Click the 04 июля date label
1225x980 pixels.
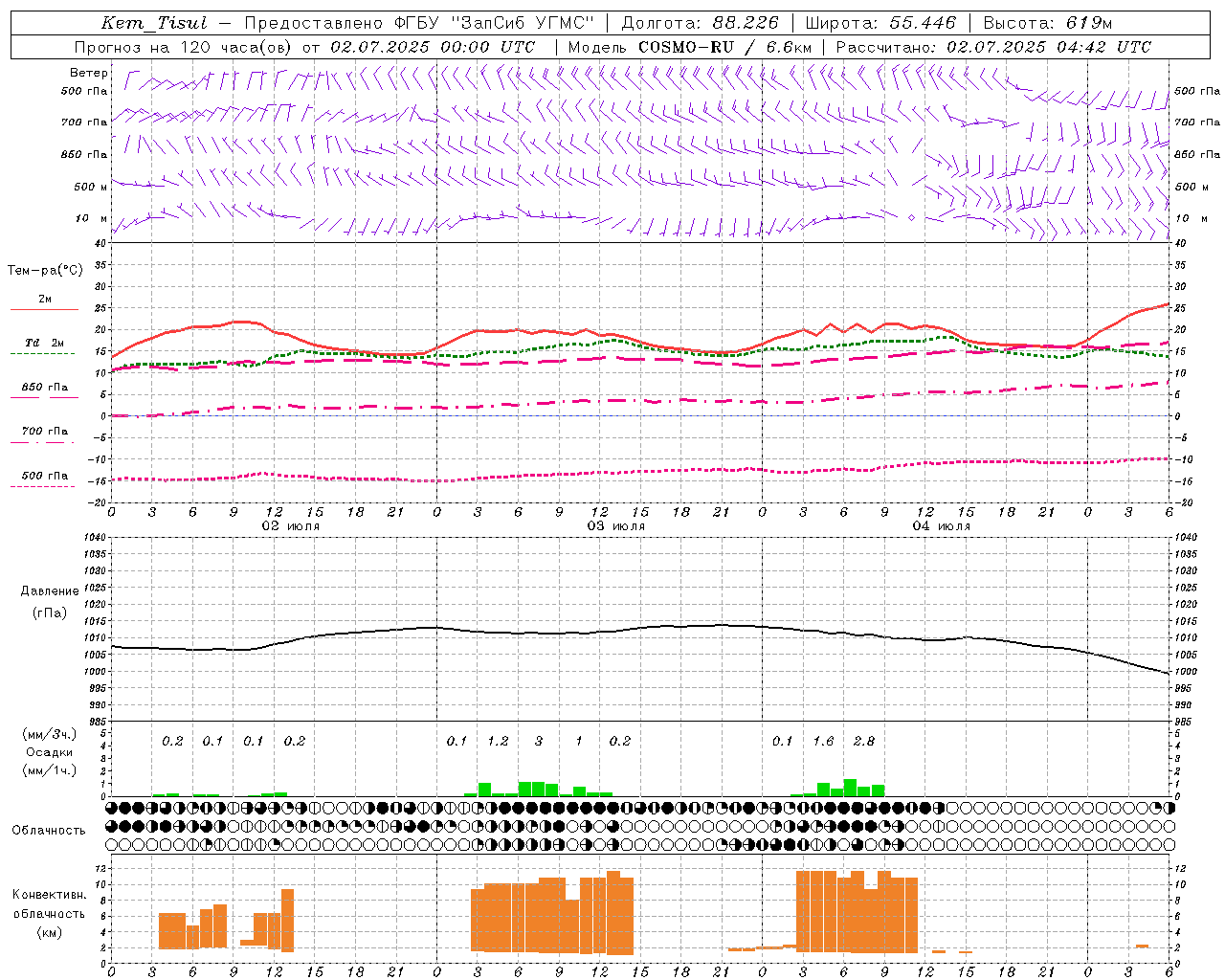pyautogui.click(x=942, y=525)
